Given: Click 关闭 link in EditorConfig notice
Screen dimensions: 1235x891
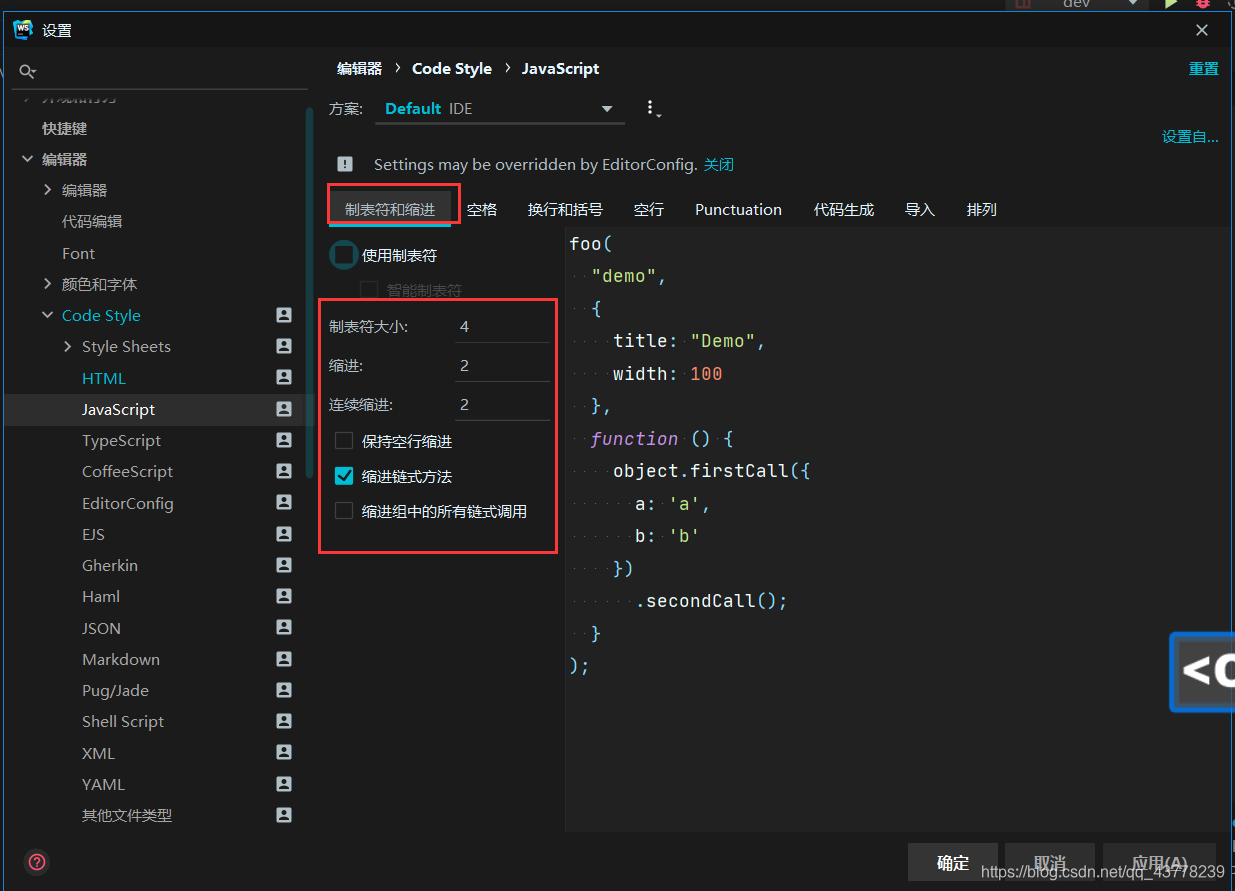Looking at the screenshot, I should [719, 164].
